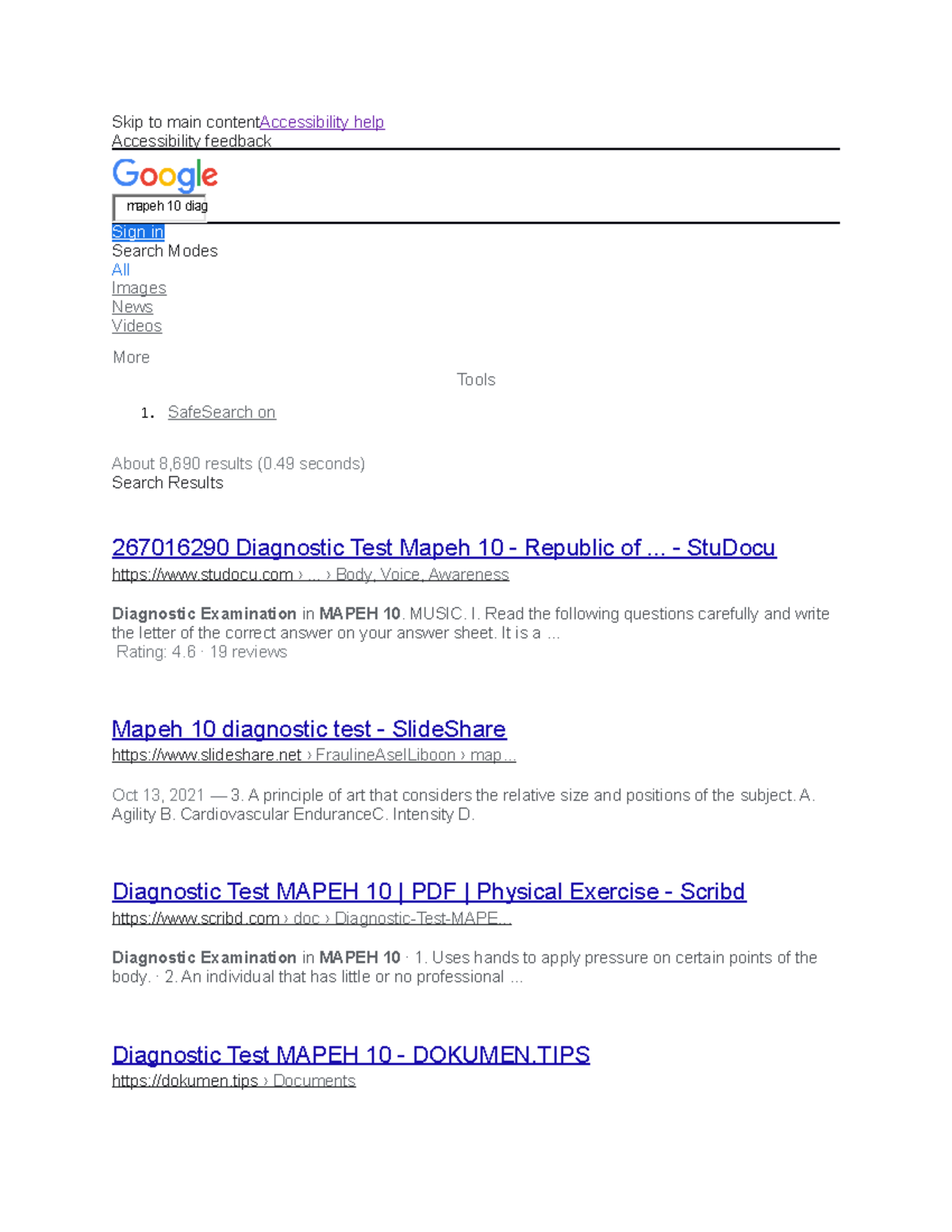952x1232 pixels.
Task: Open the Accessibility help link
Action: [x=321, y=121]
